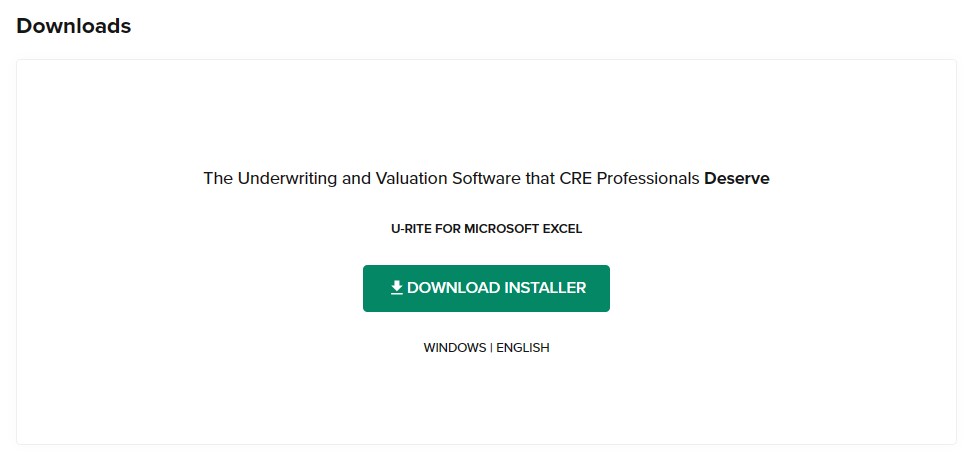Screen dimensions: 976x456
Task: Click the download arrow icon on the green button
Action: 396,288
